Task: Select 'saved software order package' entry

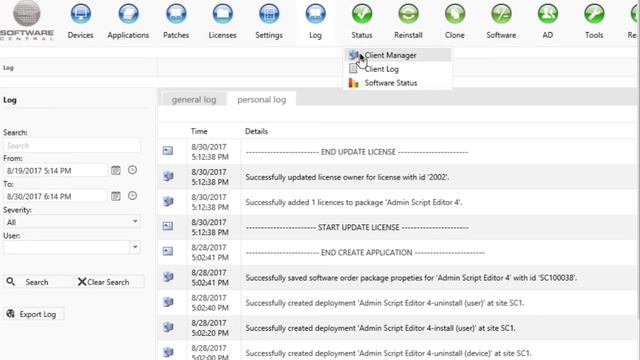Action: 411,278
